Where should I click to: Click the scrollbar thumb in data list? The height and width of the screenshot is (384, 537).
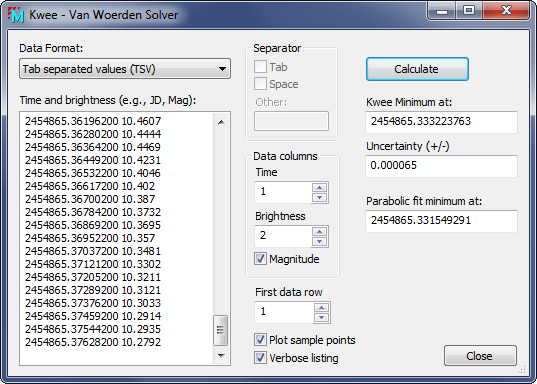[221, 330]
